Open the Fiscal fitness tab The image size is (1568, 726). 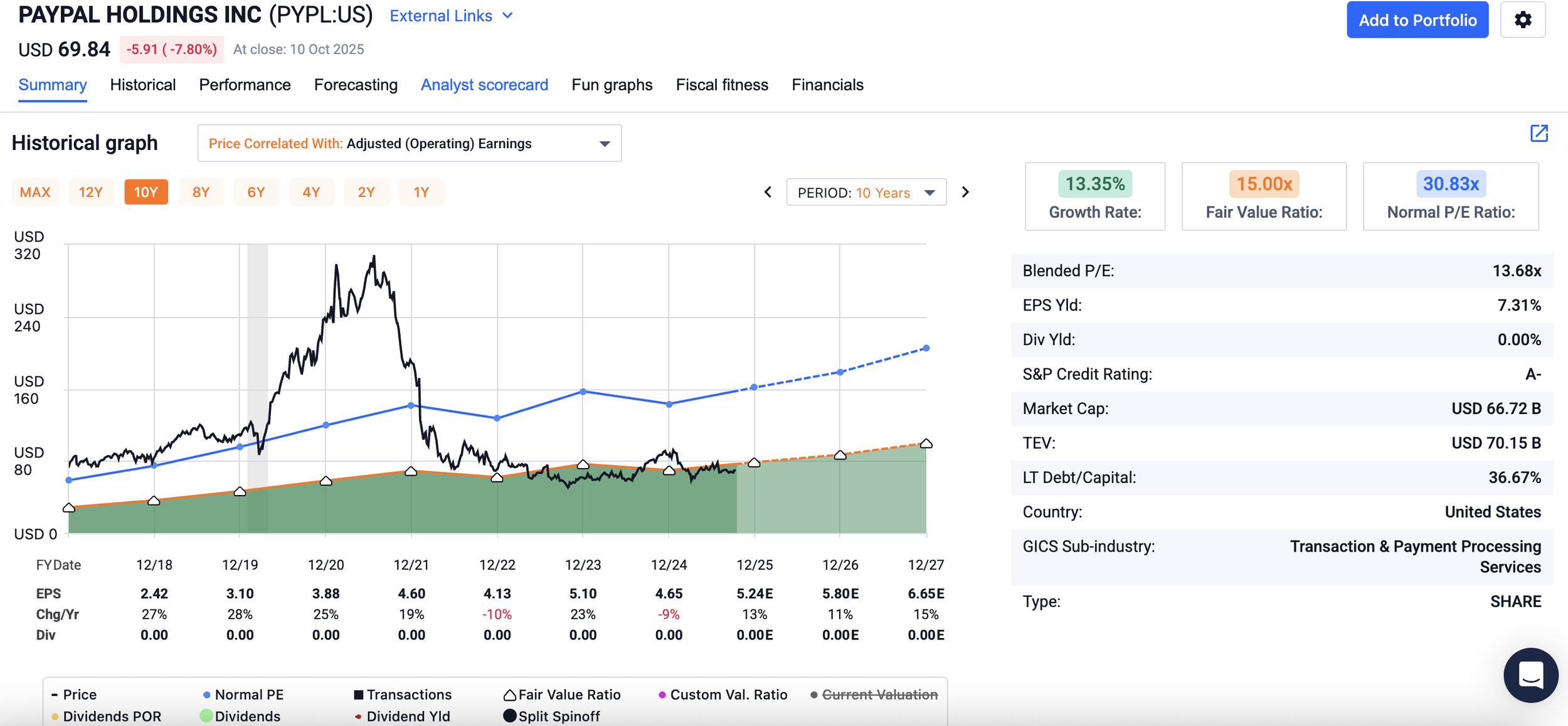point(722,85)
